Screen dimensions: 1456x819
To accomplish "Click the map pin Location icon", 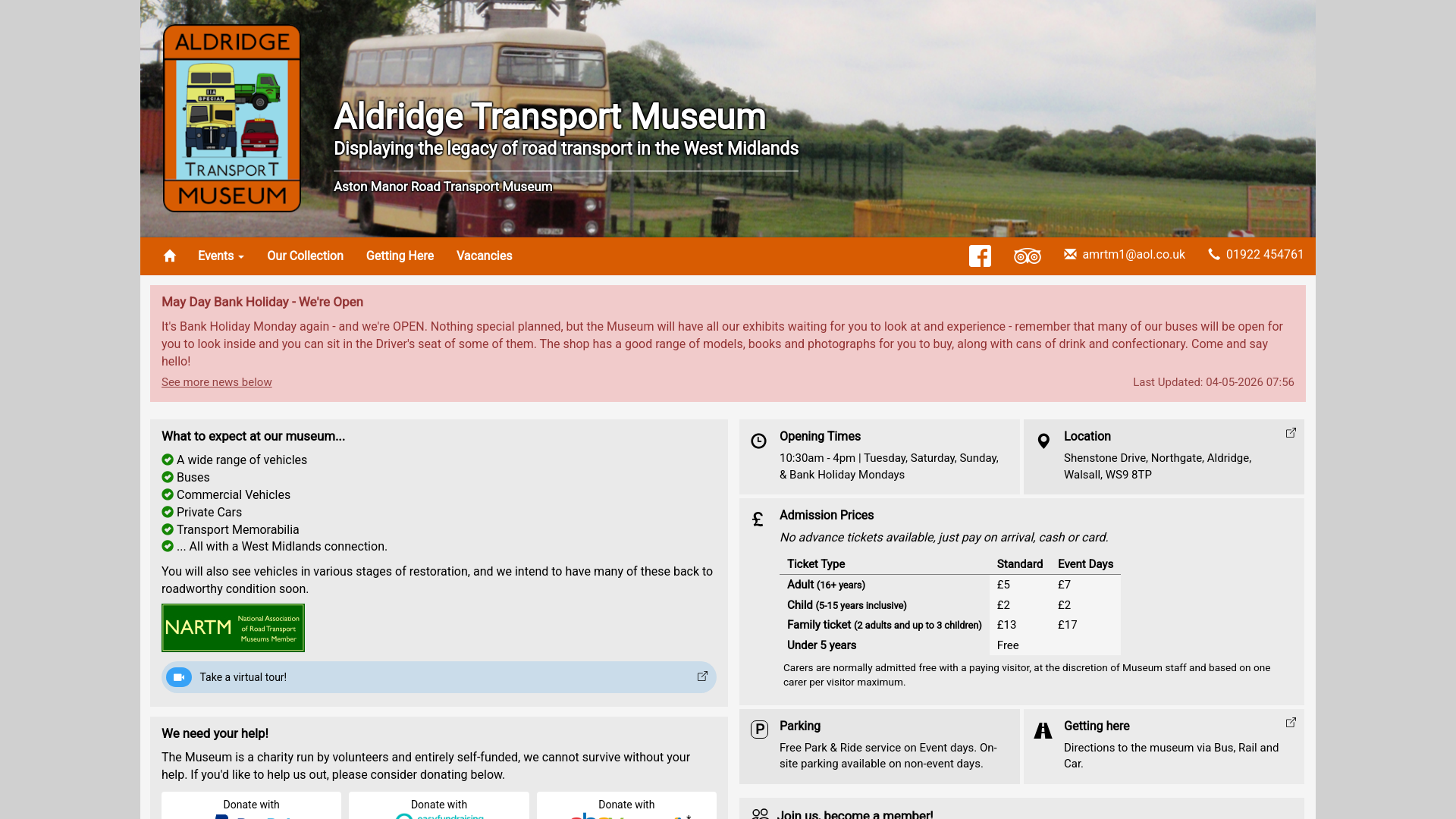I will coord(1043,441).
